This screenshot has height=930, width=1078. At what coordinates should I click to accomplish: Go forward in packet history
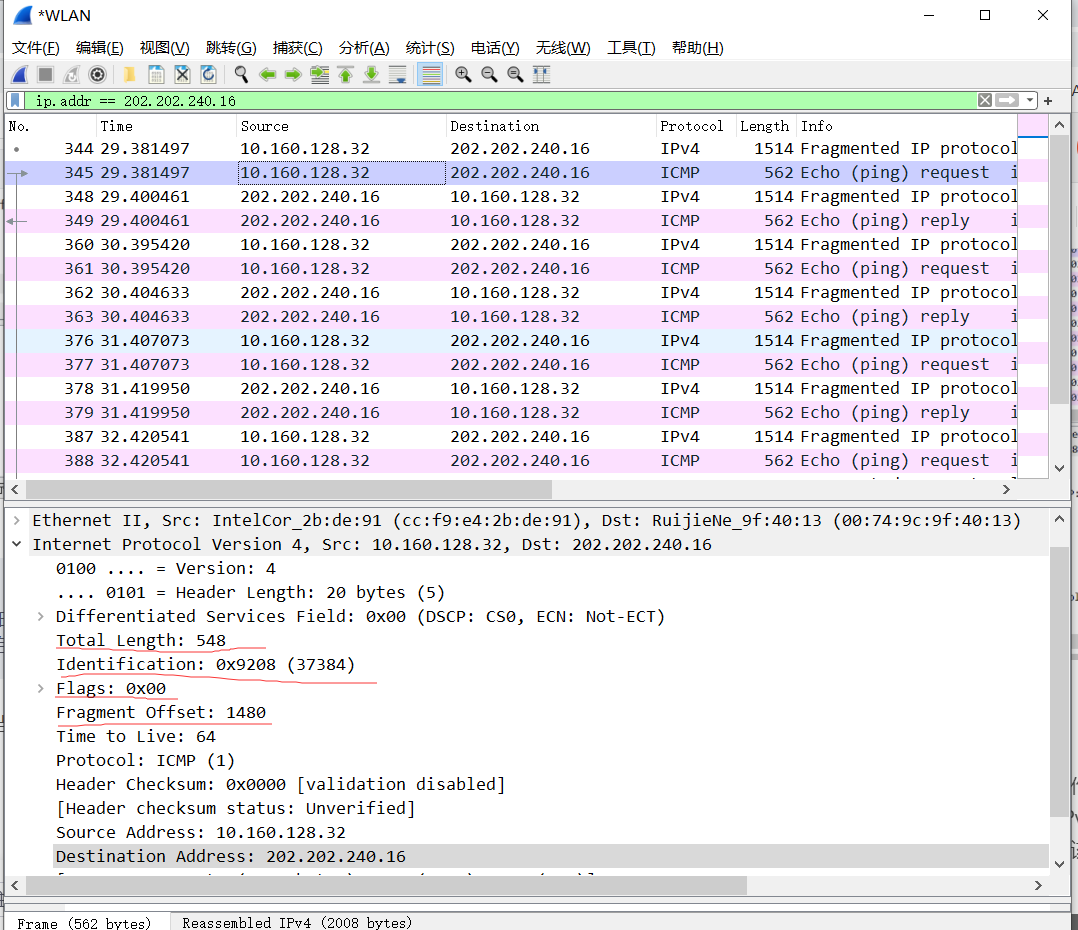pos(293,74)
